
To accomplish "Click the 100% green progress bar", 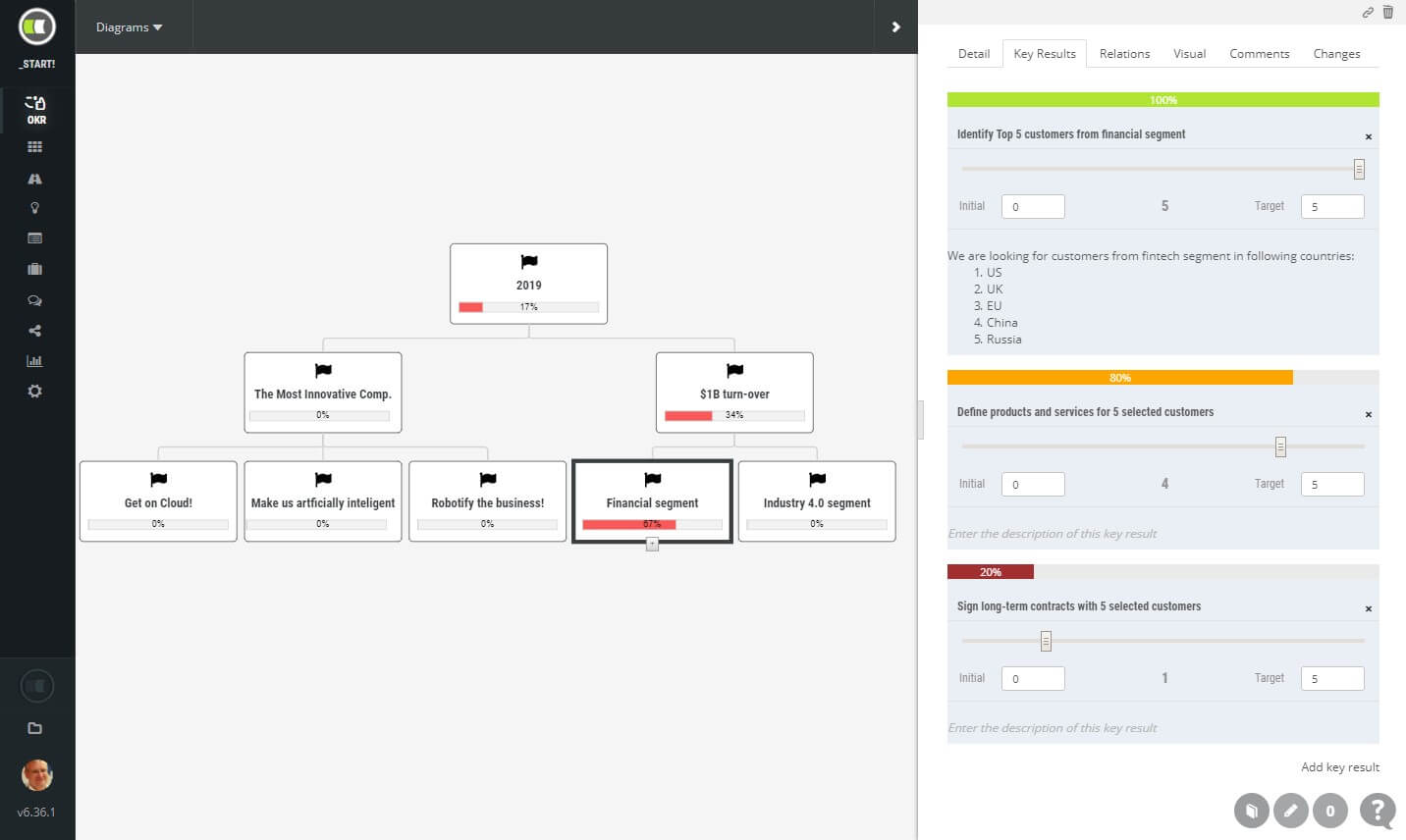I will [x=1163, y=100].
